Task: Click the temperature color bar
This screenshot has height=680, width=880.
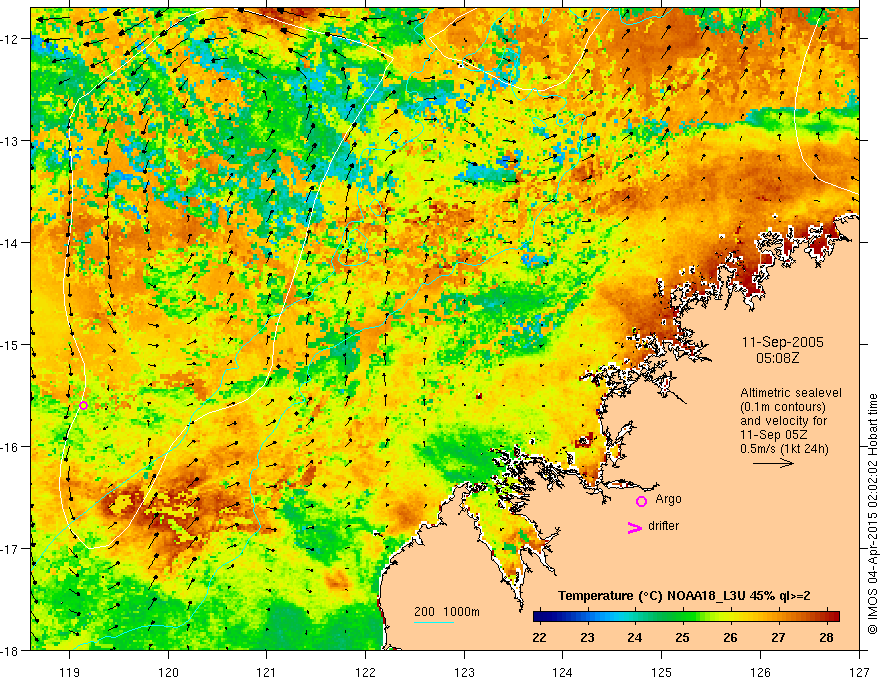Action: 686,617
